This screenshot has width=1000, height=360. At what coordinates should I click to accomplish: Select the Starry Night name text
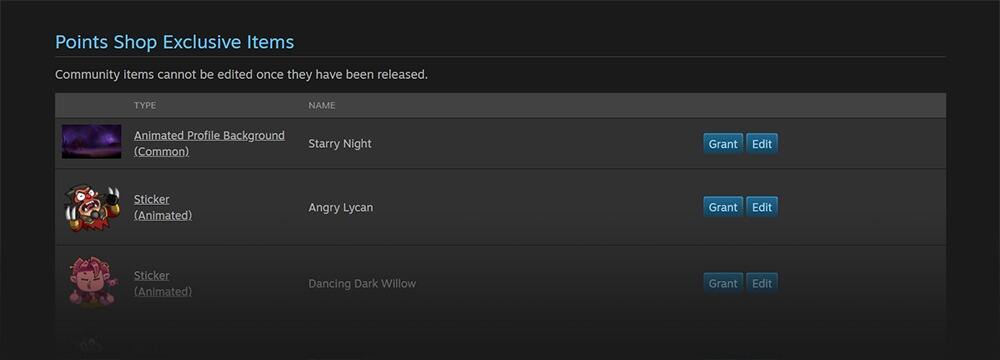340,144
